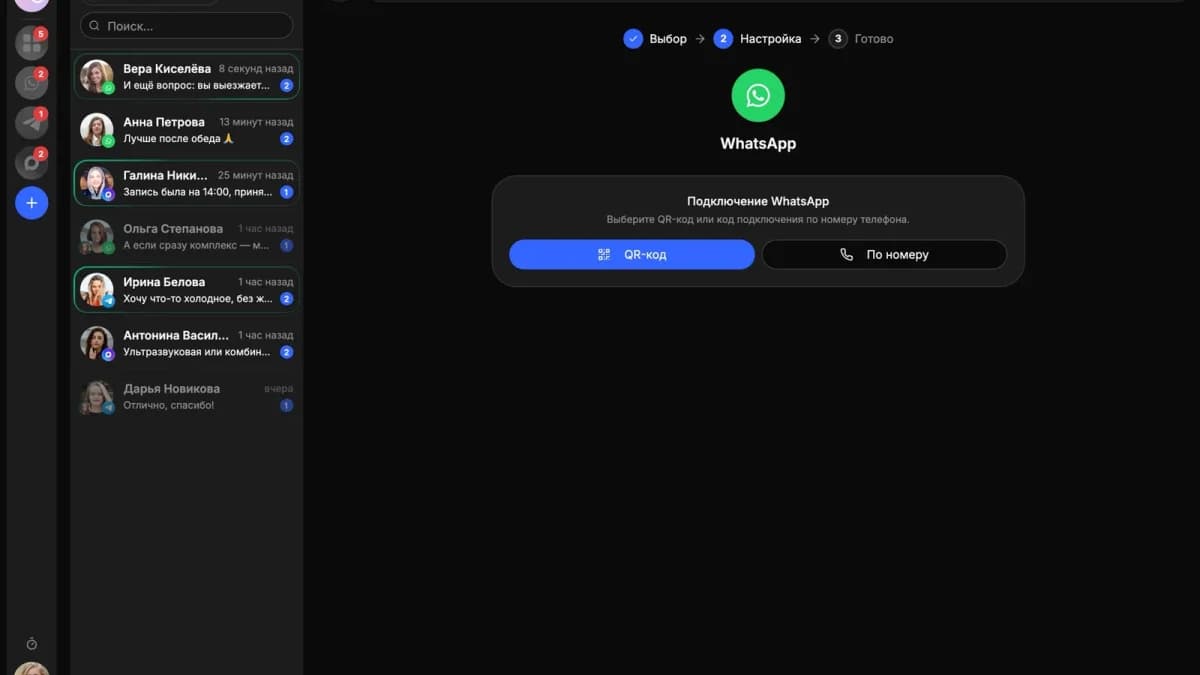
Task: Select the Выбор step in wizard
Action: [x=655, y=39]
